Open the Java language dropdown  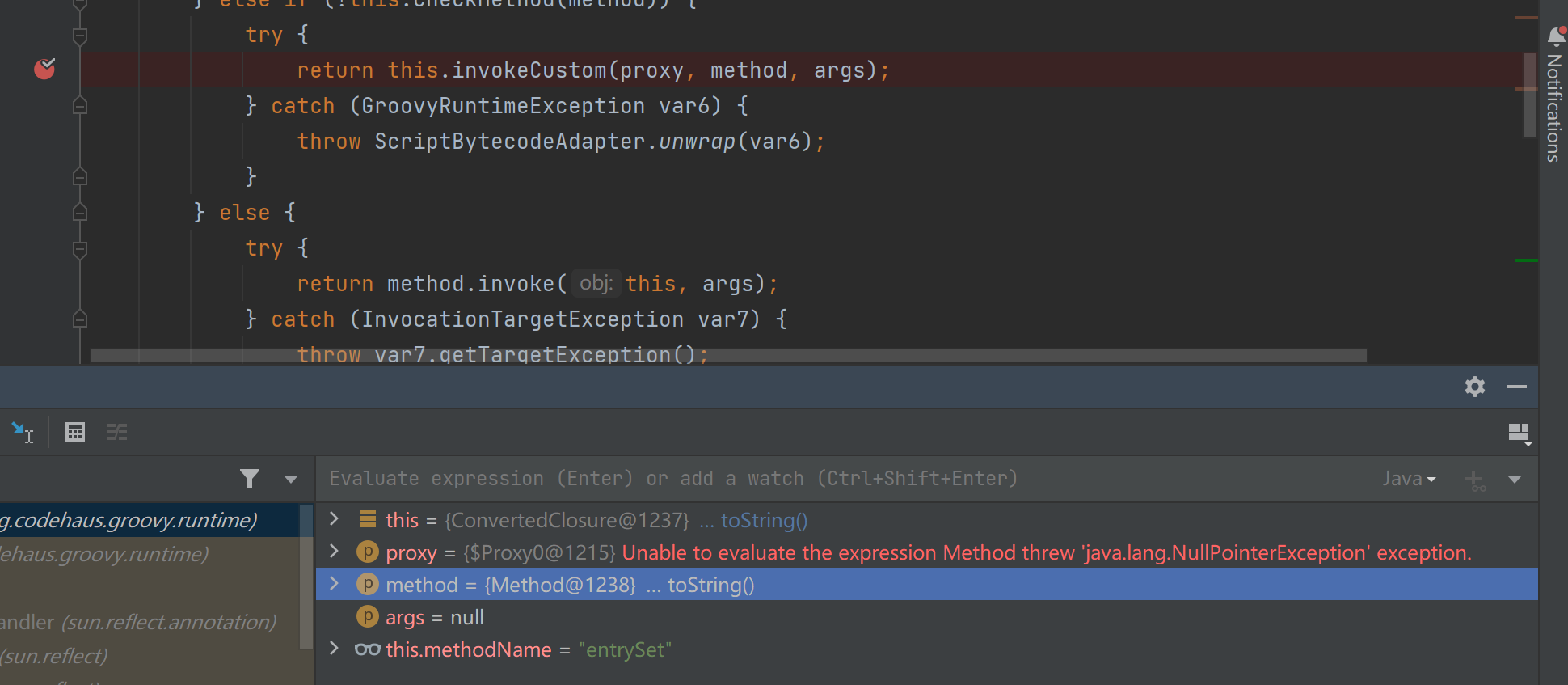click(x=1408, y=479)
